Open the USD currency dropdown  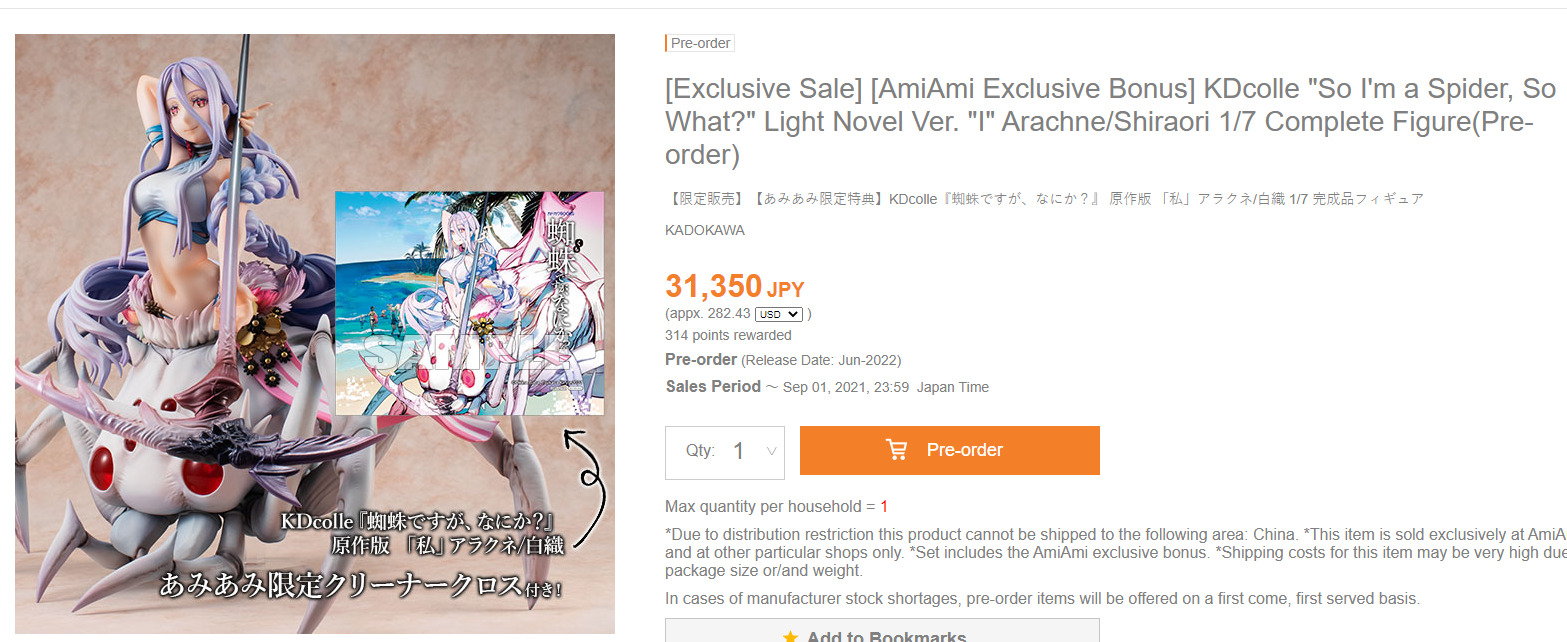778,314
